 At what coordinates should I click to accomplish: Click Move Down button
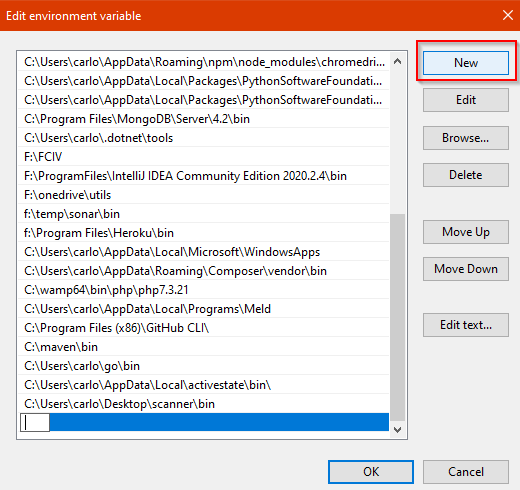coord(466,269)
